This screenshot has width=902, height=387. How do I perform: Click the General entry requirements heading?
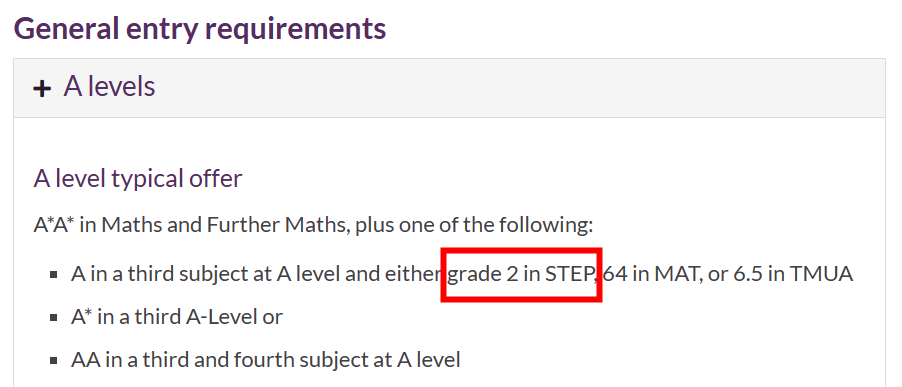pyautogui.click(x=200, y=28)
